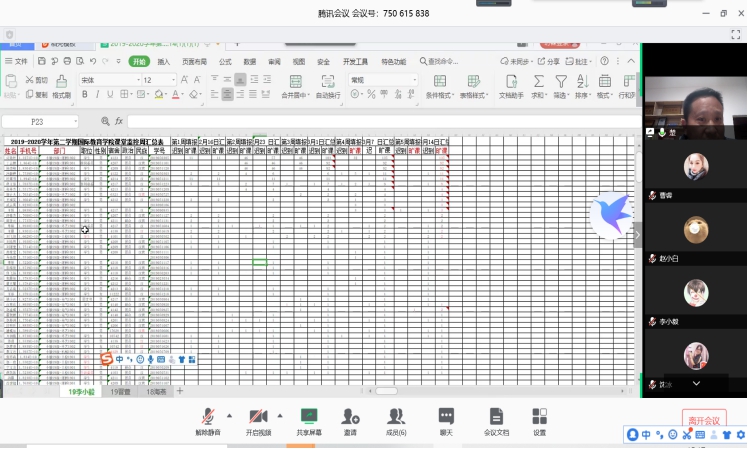Expand video options arrow beside 开启视频
The width and height of the screenshot is (748, 449).
[279, 415]
